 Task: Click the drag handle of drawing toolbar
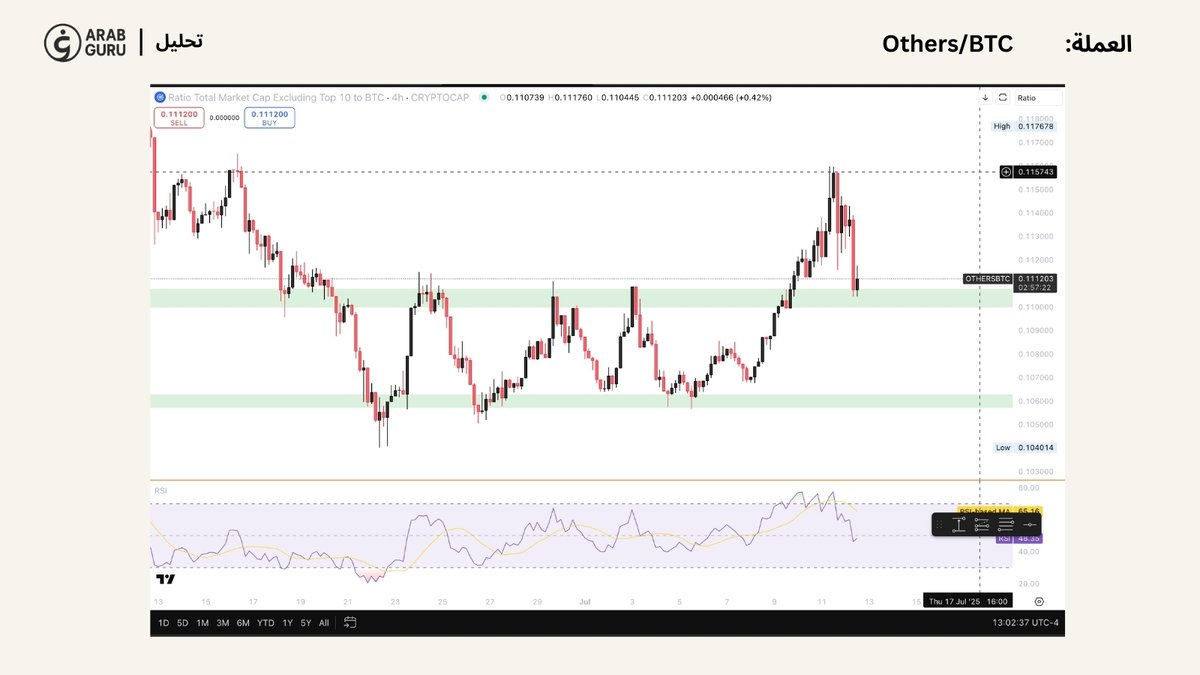(x=938, y=524)
